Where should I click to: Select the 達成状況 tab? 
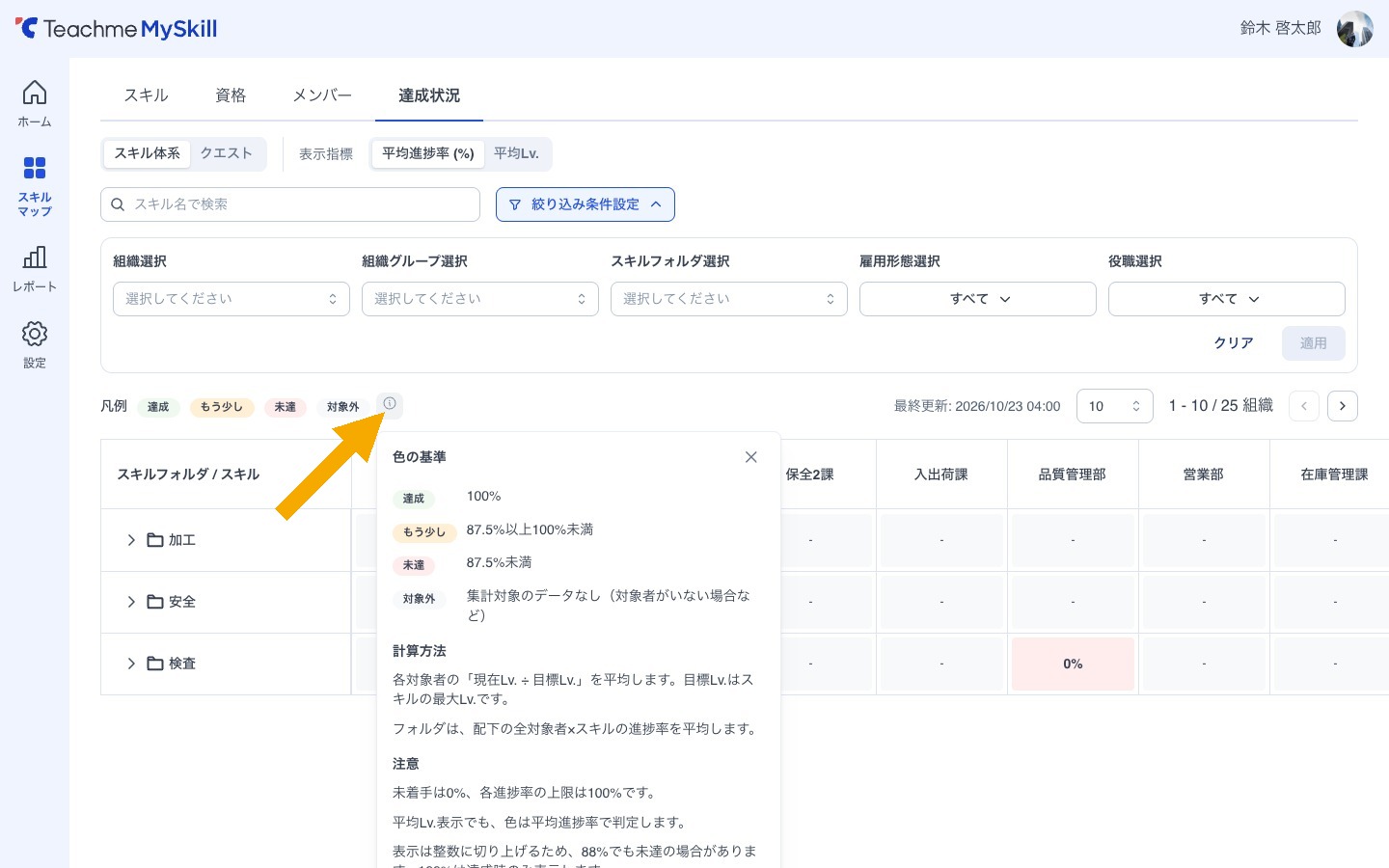429,95
